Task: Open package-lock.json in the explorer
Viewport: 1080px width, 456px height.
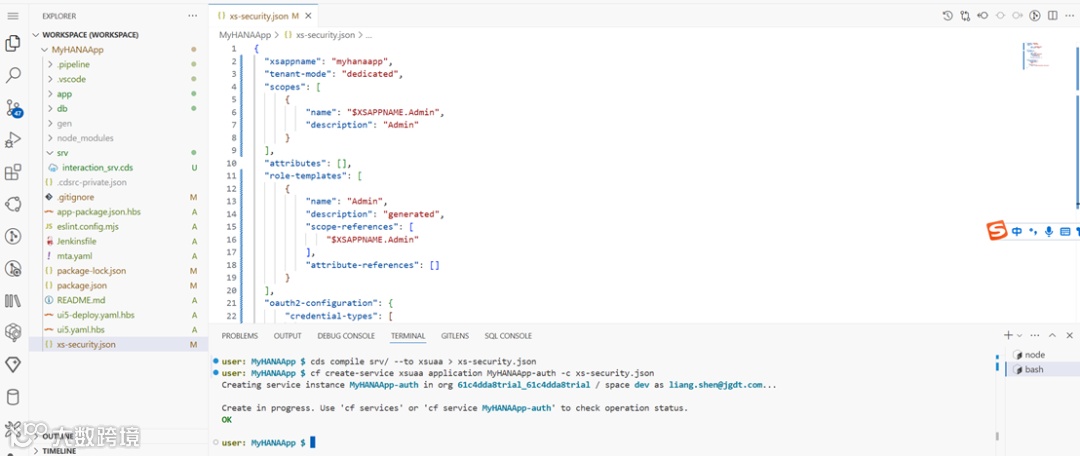Action: (x=91, y=271)
